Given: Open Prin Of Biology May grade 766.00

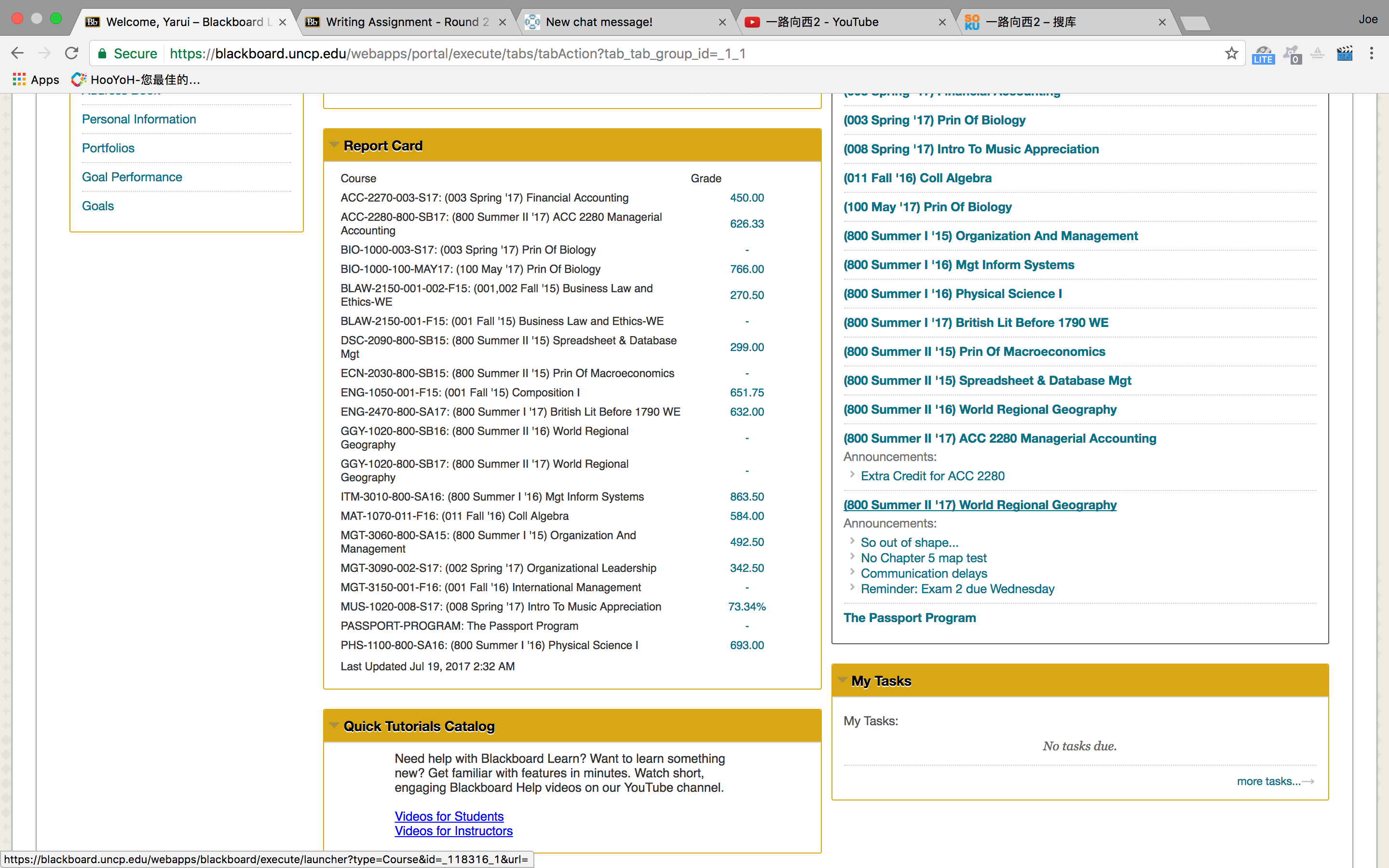Looking at the screenshot, I should coord(747,269).
